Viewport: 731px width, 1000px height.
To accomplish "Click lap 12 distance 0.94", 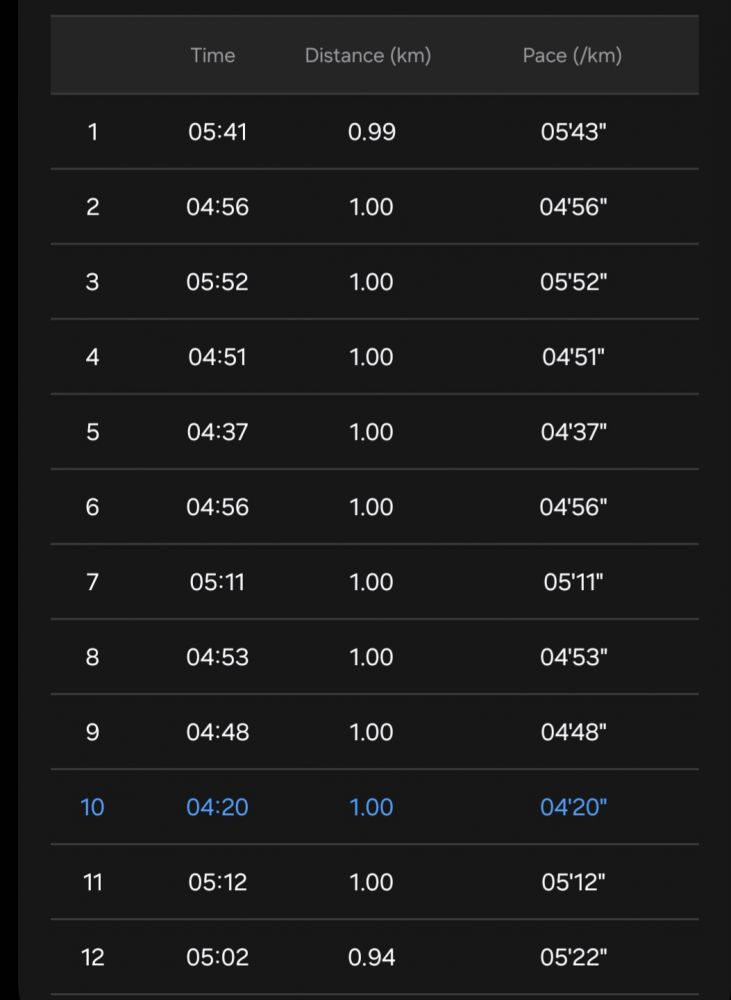I will pyautogui.click(x=371, y=957).
